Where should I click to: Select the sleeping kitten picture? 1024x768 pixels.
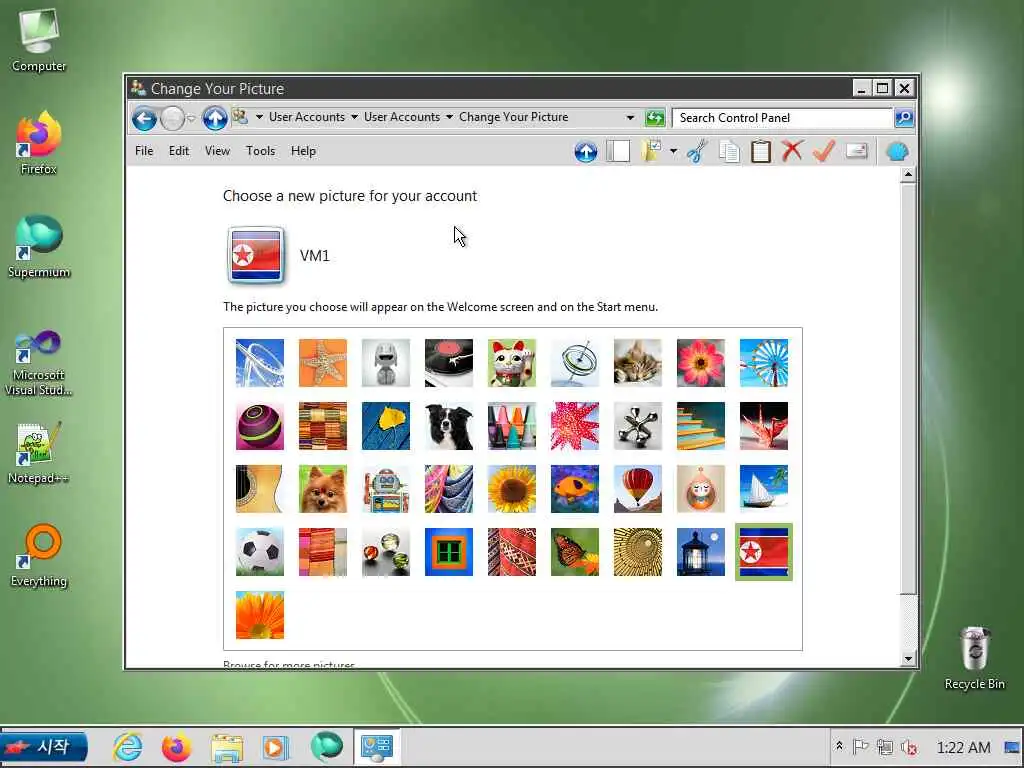(x=638, y=363)
